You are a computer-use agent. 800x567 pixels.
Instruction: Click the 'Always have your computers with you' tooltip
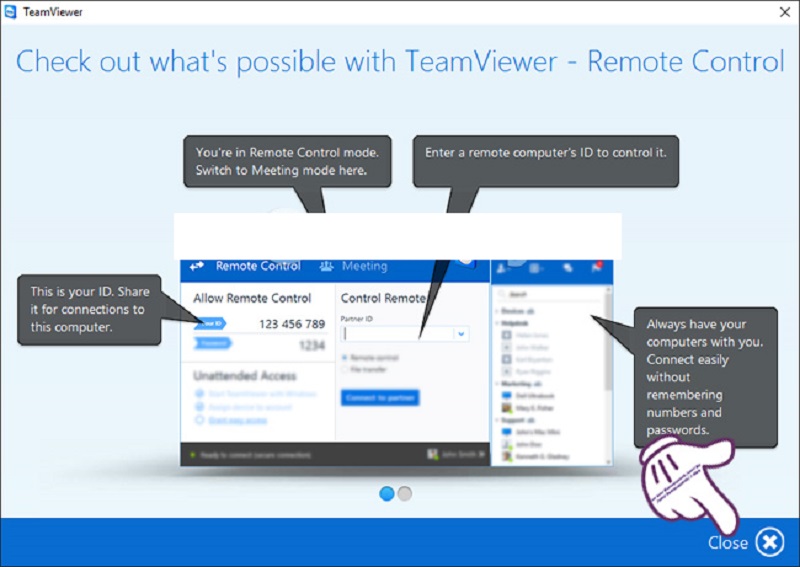(706, 377)
